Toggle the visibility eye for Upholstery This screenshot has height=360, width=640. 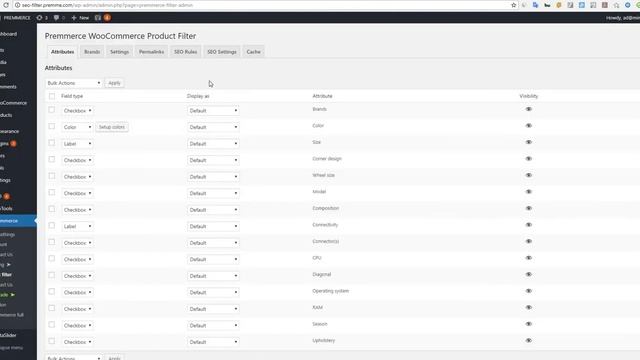[529, 340]
